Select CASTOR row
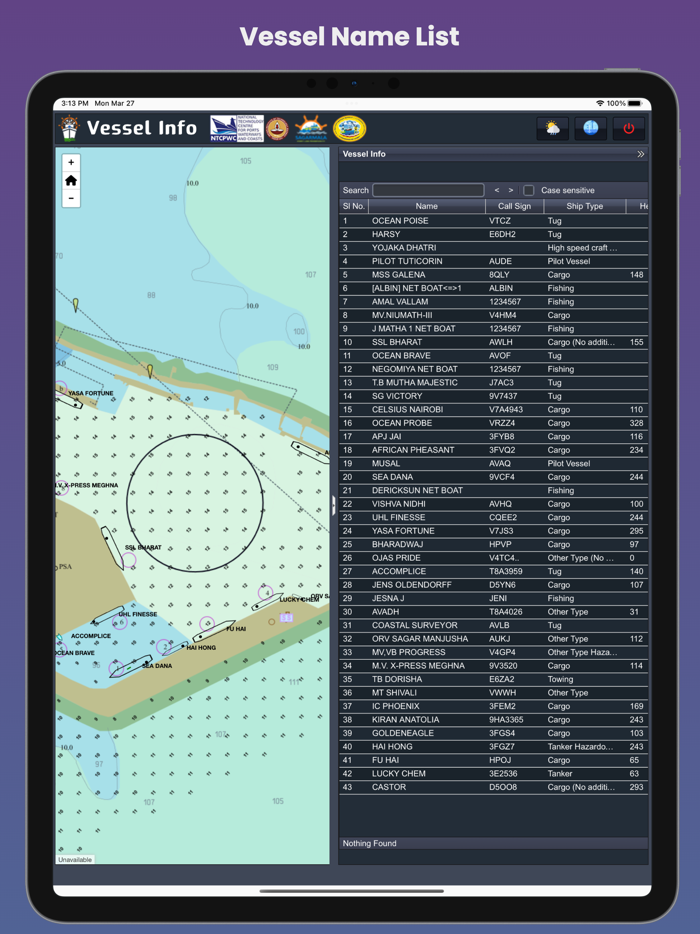 pyautogui.click(x=493, y=787)
